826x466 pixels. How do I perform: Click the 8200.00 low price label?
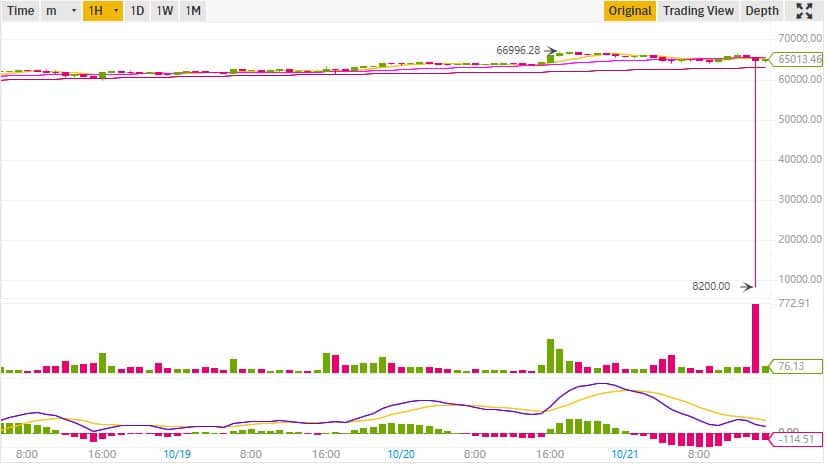[711, 286]
